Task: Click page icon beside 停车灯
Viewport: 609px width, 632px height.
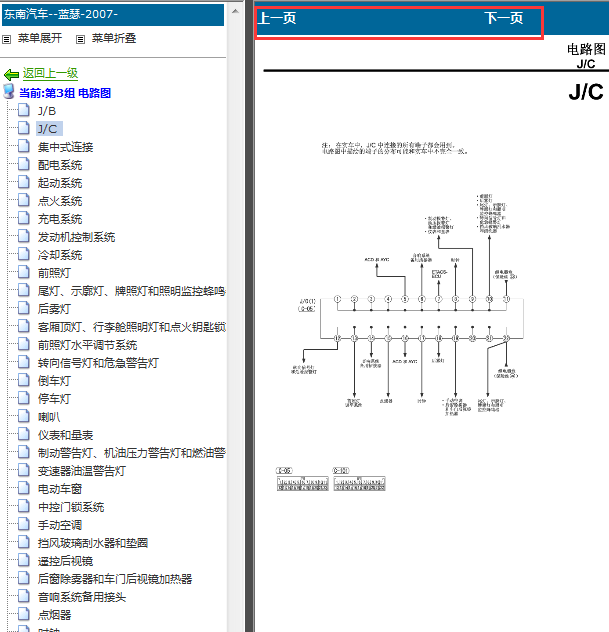Action: [24, 398]
